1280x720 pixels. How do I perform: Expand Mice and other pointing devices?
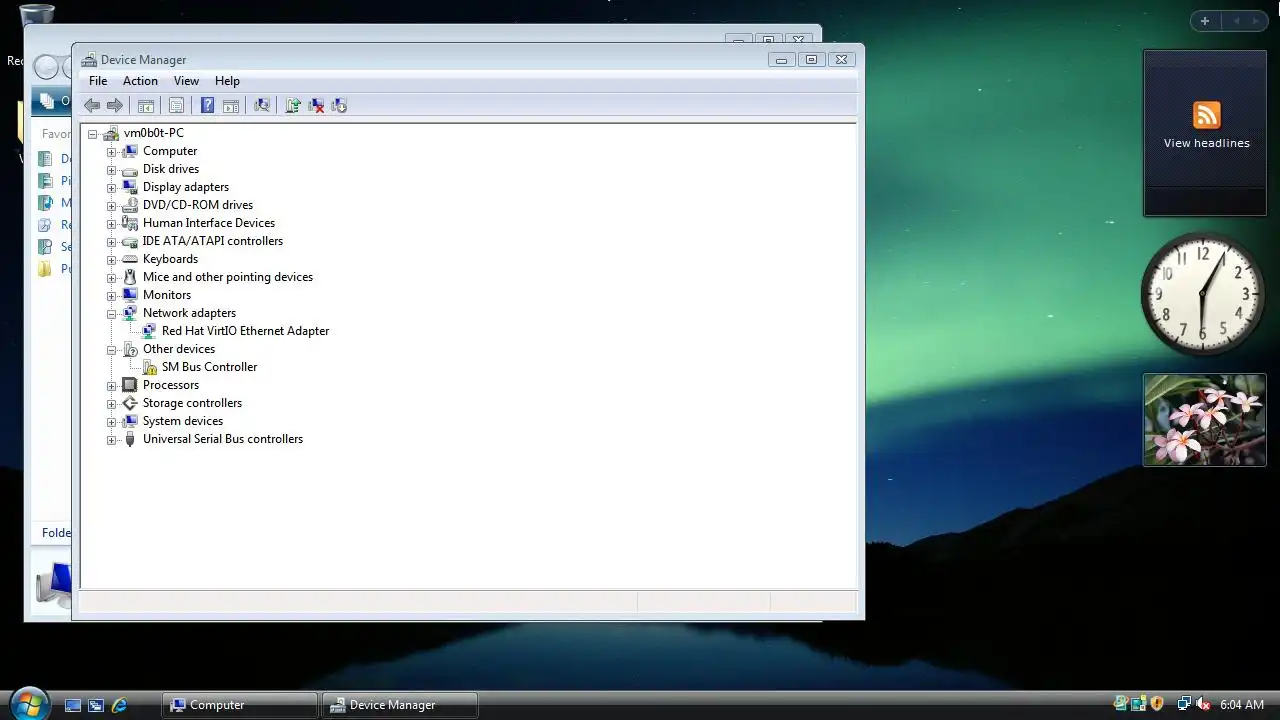pyautogui.click(x=112, y=278)
